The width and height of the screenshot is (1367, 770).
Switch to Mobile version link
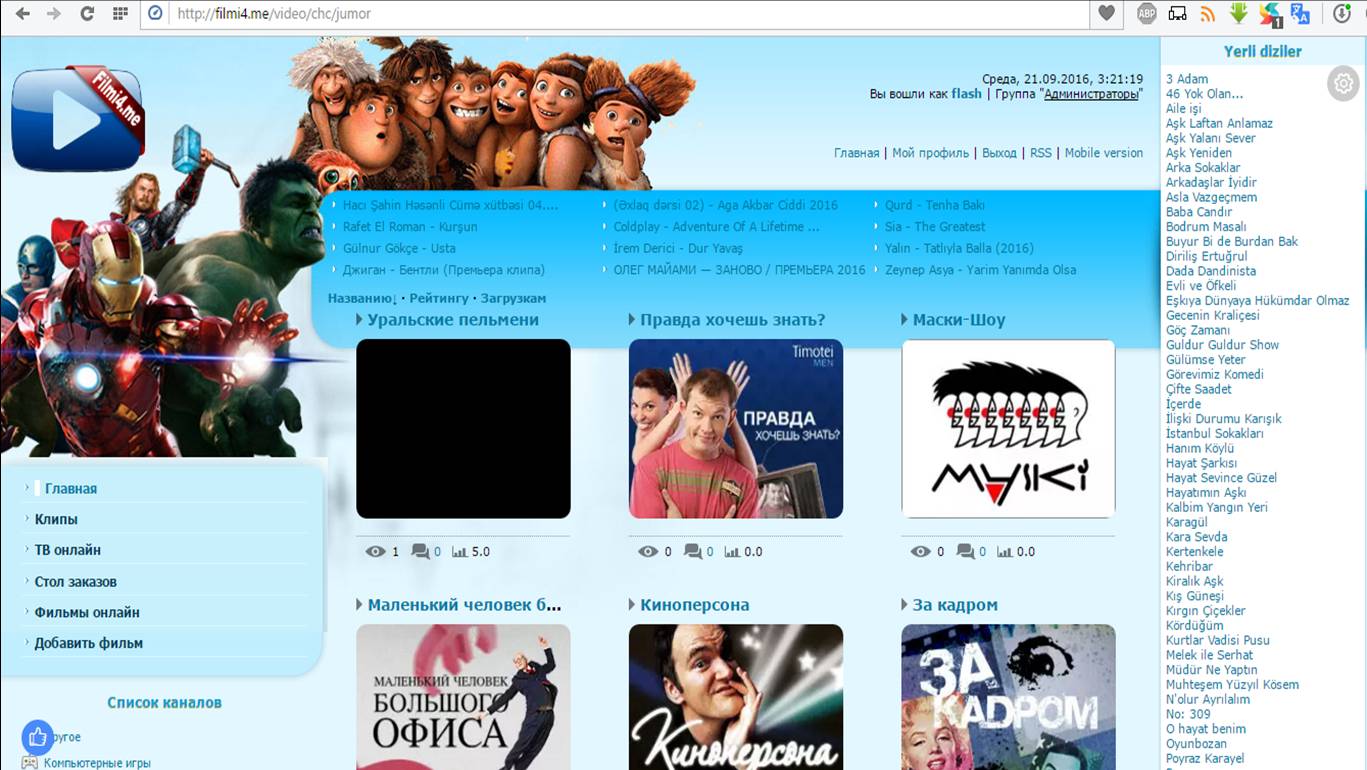tap(1104, 153)
